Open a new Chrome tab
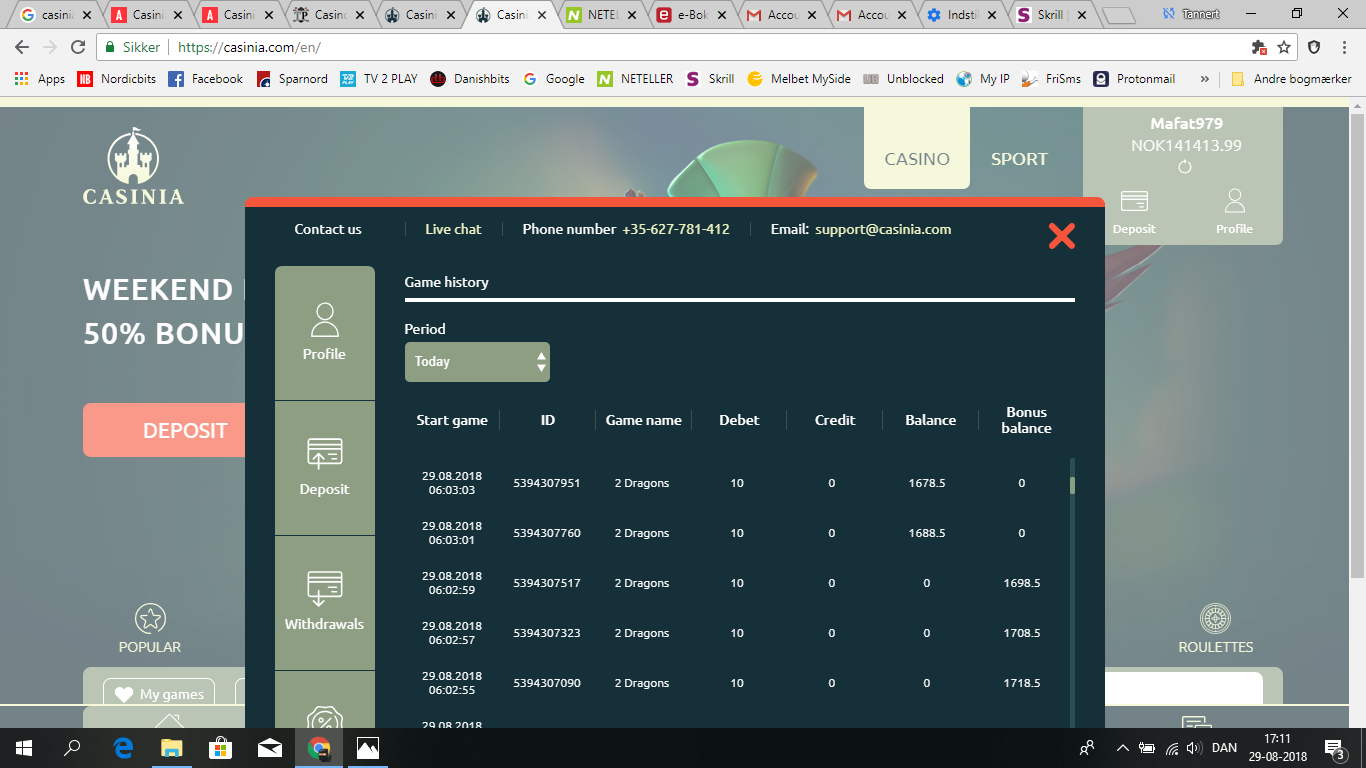This screenshot has width=1366, height=768. click(1120, 16)
